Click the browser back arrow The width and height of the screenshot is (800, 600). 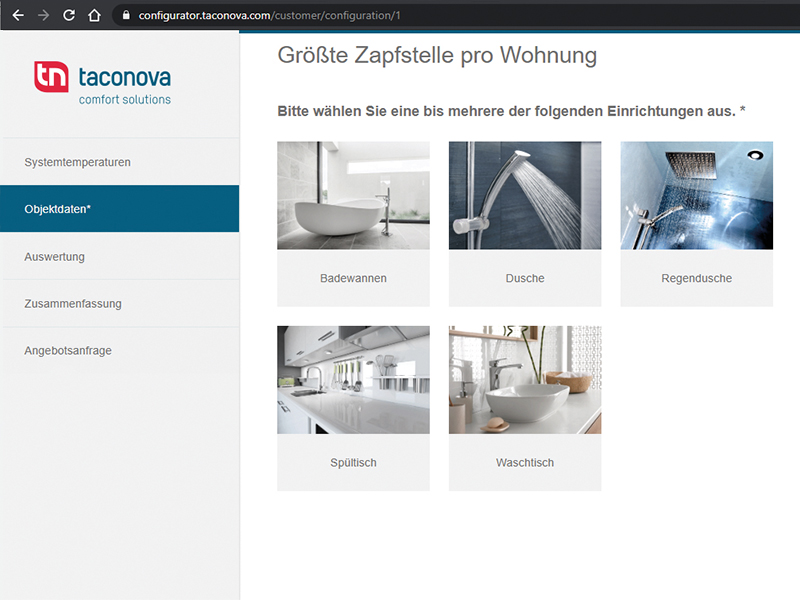[16, 15]
